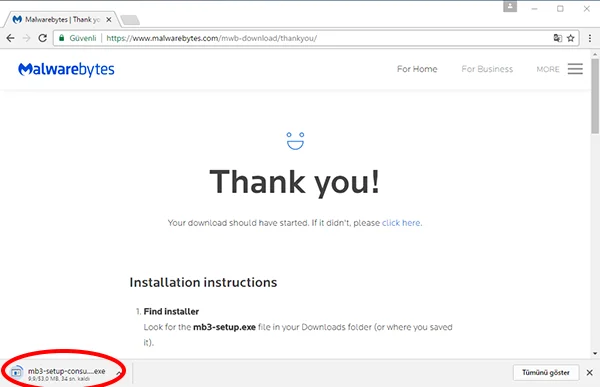Viewport: 600px width, 387px height.
Task: Open the translate page icon in address bar
Action: [x=558, y=38]
